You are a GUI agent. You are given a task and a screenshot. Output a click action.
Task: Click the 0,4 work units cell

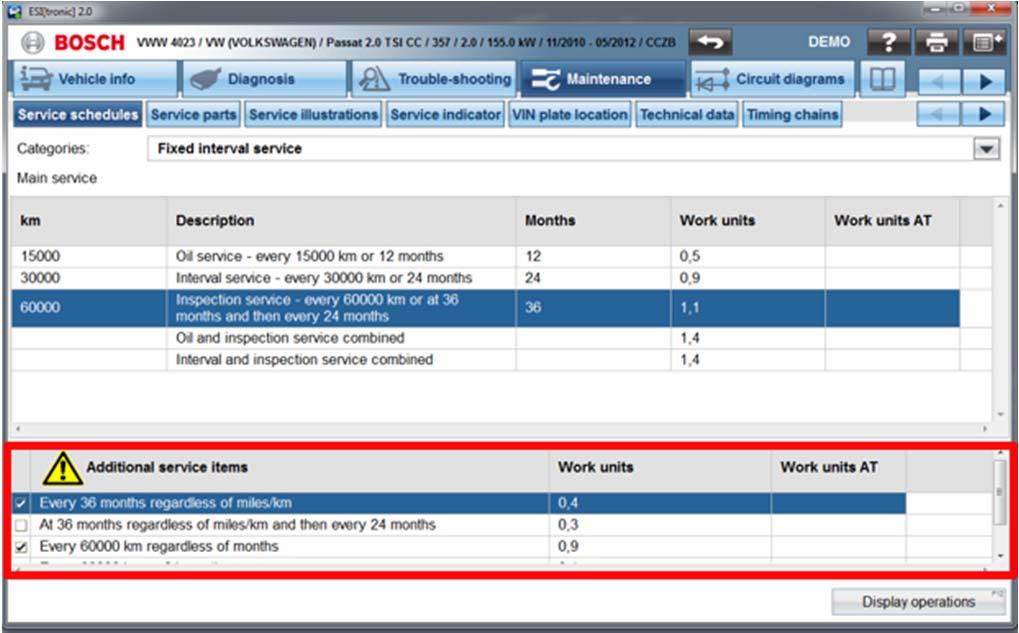coord(660,503)
